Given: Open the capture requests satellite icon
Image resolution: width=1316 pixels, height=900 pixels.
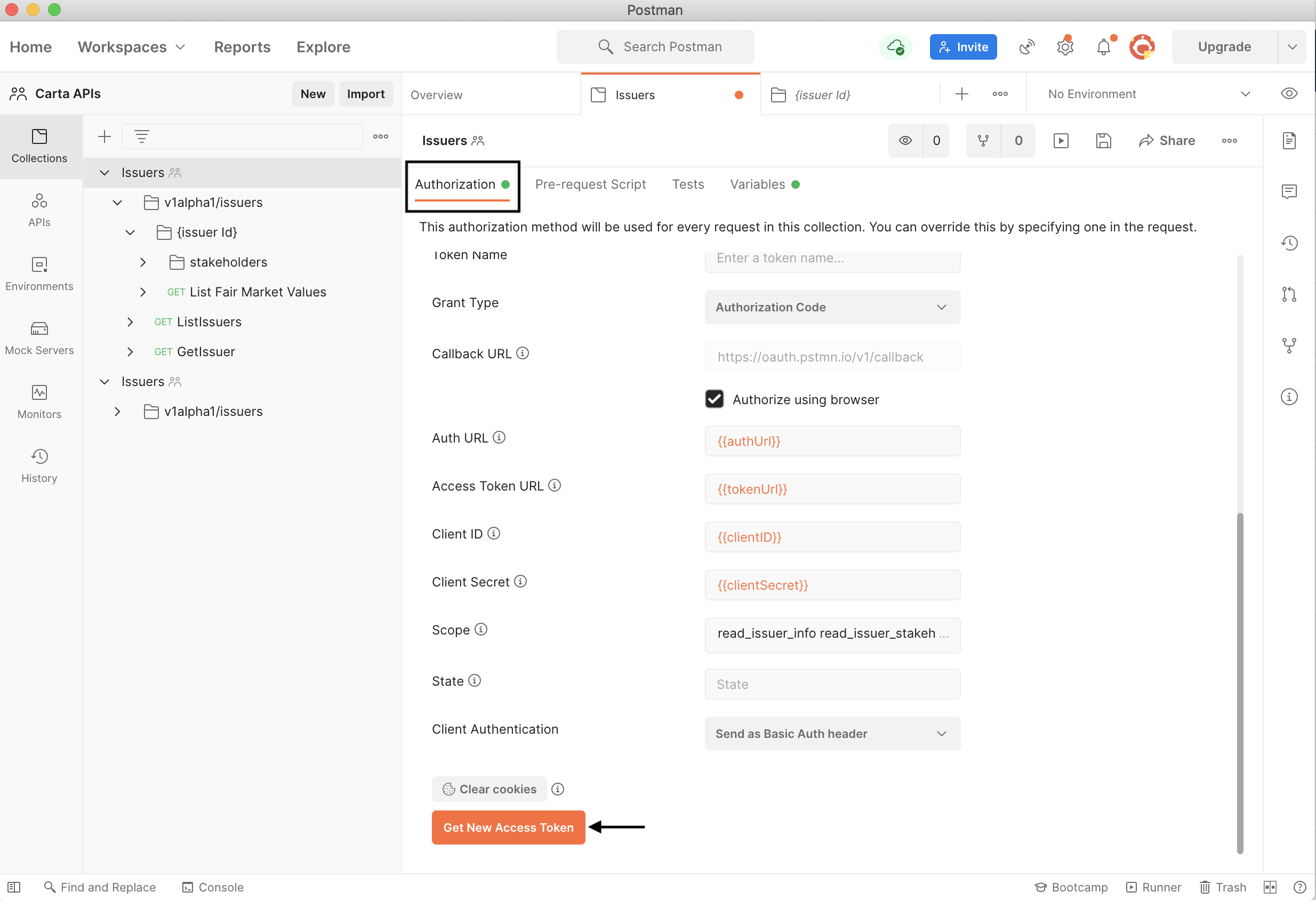Looking at the screenshot, I should pos(1026,47).
